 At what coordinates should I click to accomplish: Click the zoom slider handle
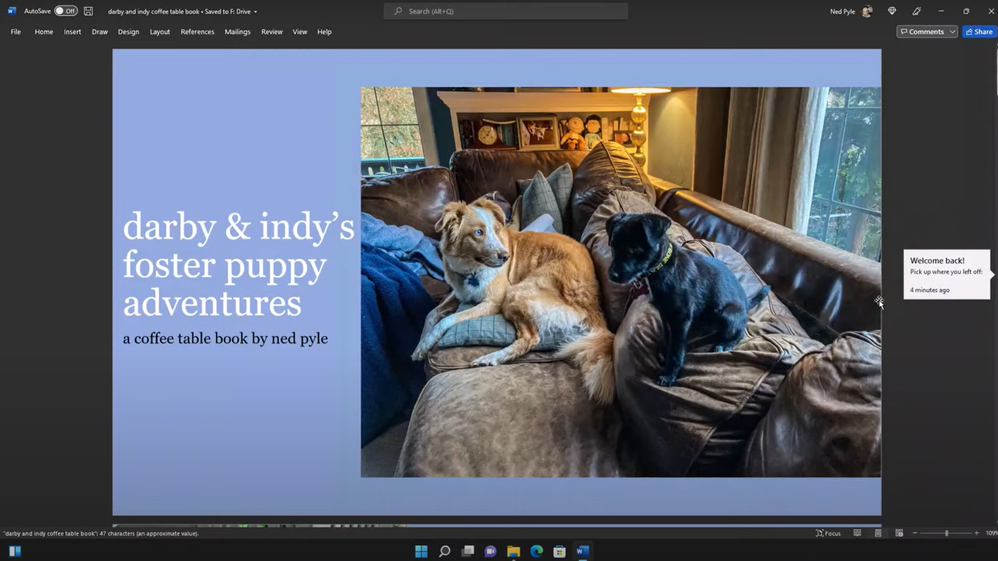point(946,533)
